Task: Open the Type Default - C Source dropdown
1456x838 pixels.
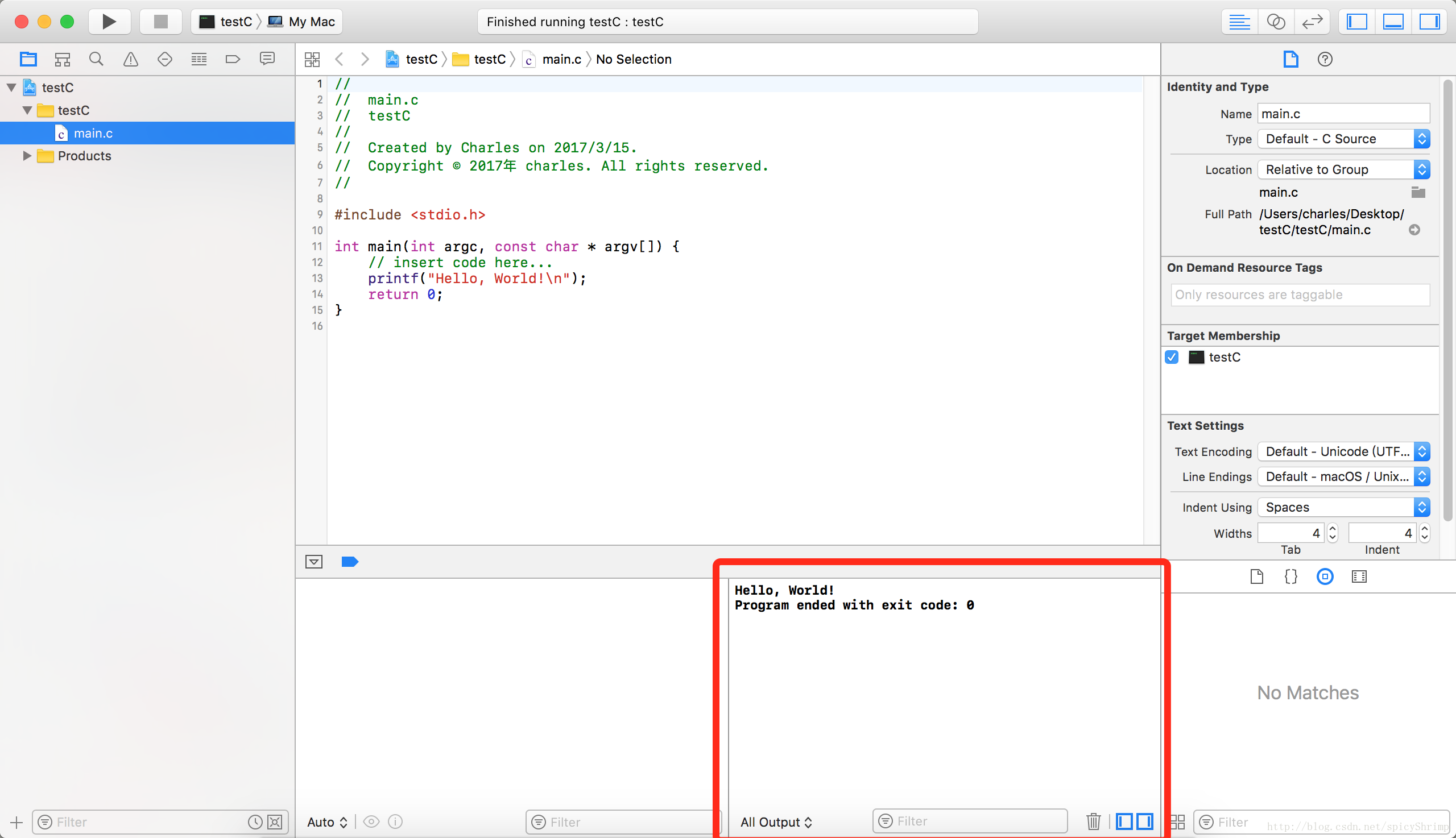Action: pos(1343,139)
